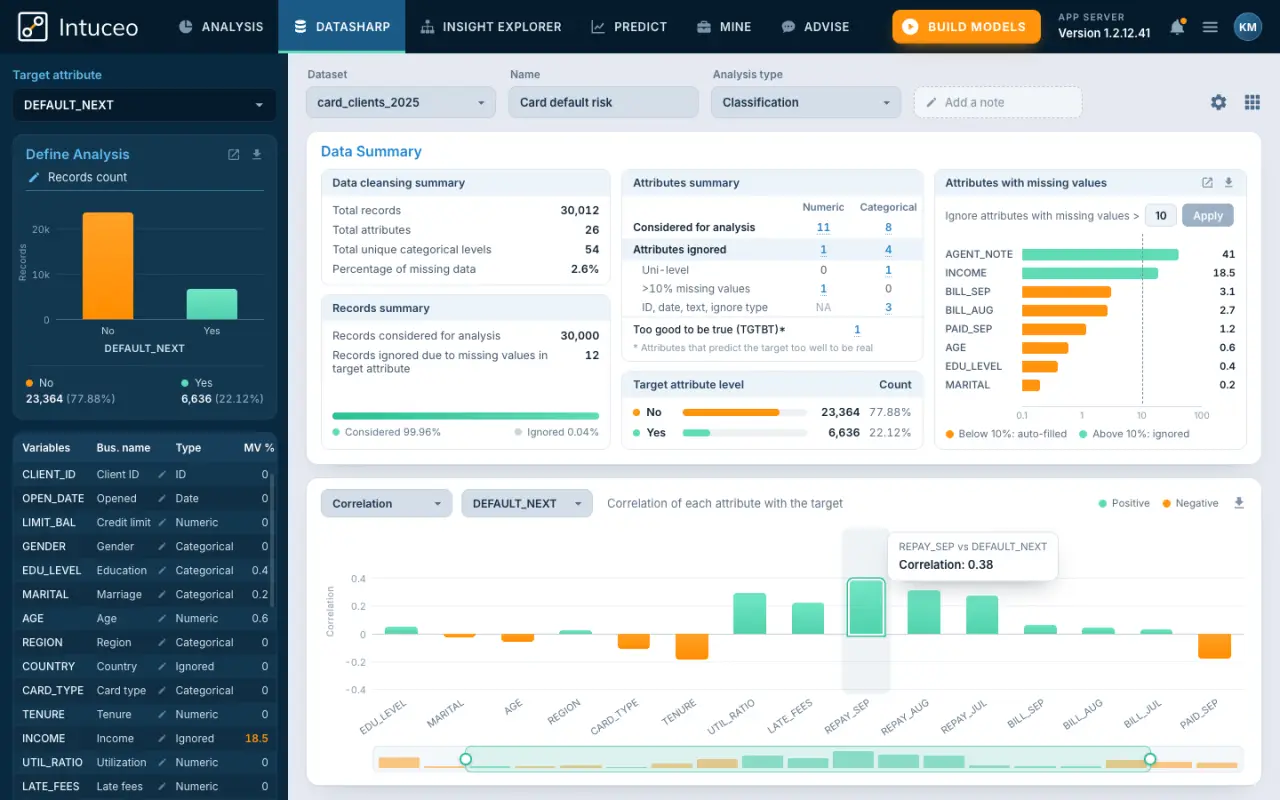Expand the Correlation chart type dropdown
This screenshot has height=800, width=1280.
pyautogui.click(x=386, y=503)
